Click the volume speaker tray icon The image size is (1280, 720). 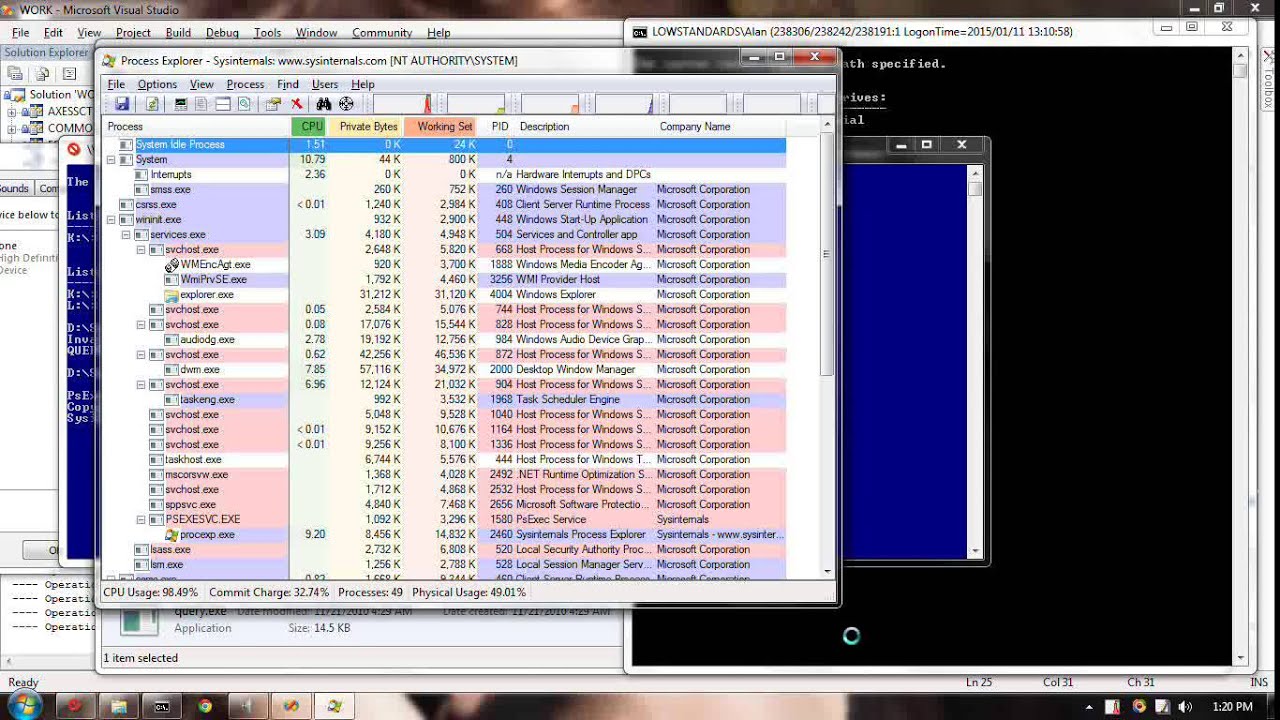coord(1187,706)
